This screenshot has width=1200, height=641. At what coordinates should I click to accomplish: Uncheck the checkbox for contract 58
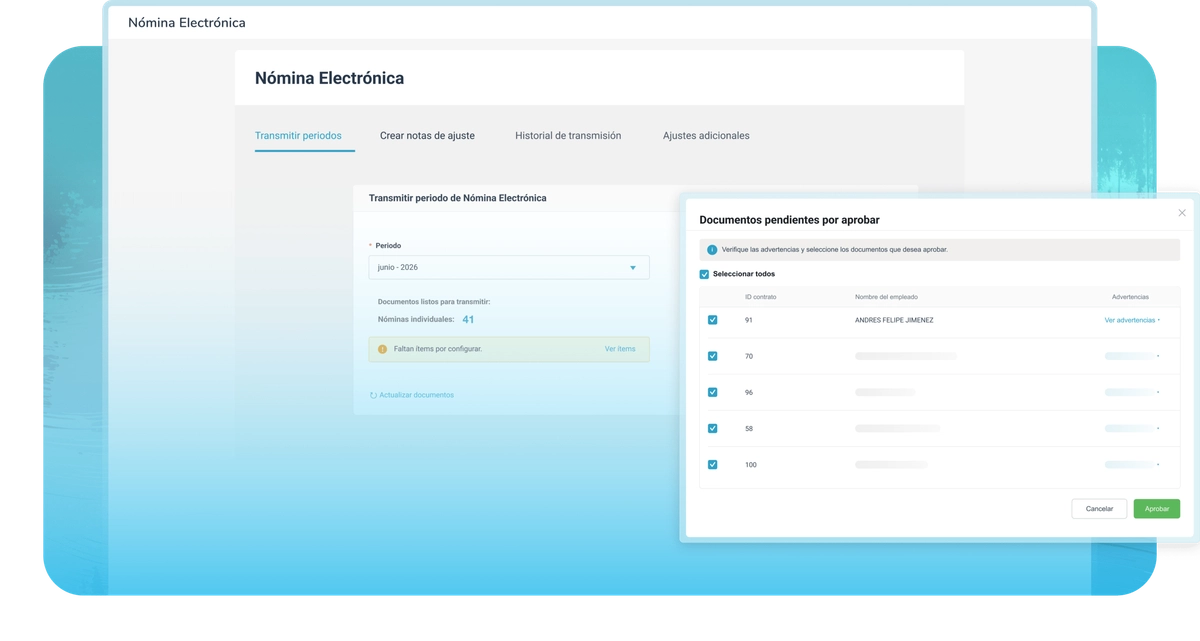click(x=713, y=428)
